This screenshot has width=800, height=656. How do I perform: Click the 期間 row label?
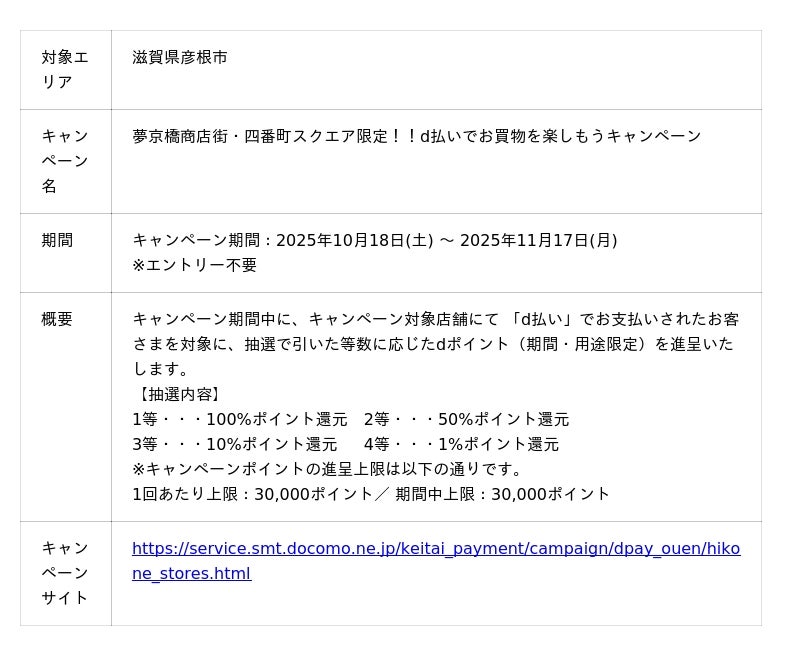pos(57,240)
